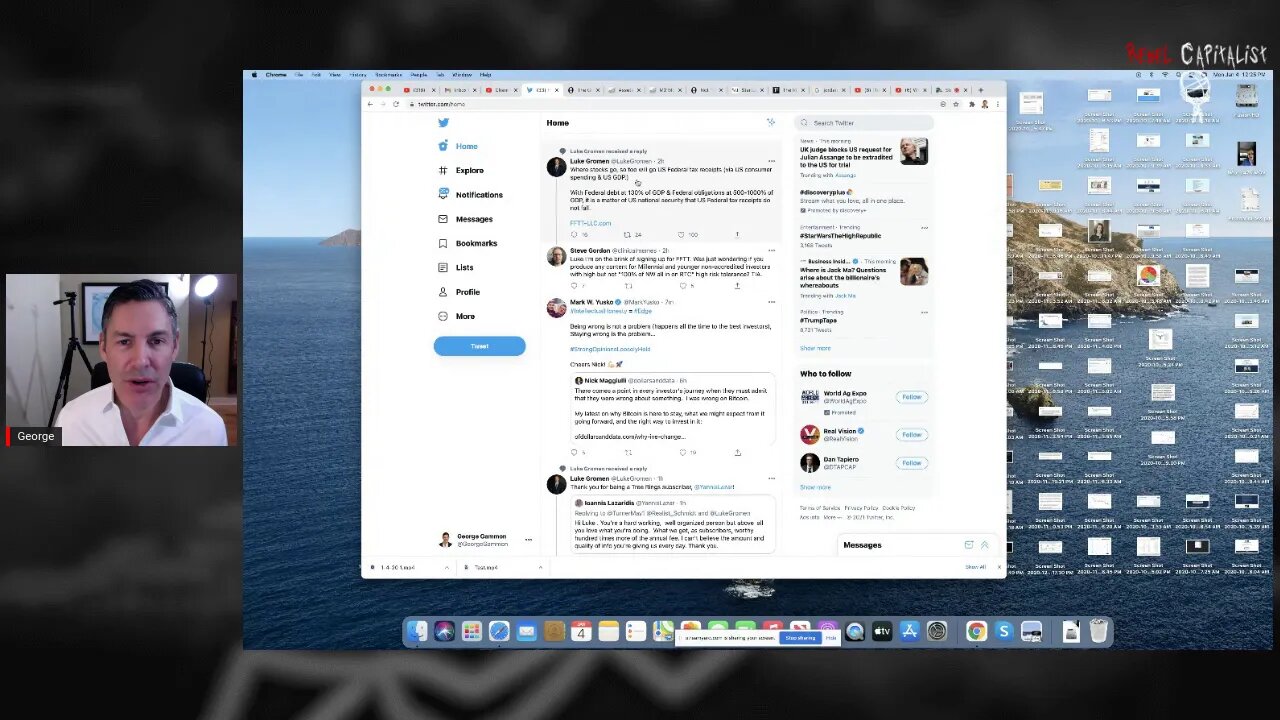The height and width of the screenshot is (720, 1280).
Task: Open Skype in the Dock
Action: (x=1004, y=631)
